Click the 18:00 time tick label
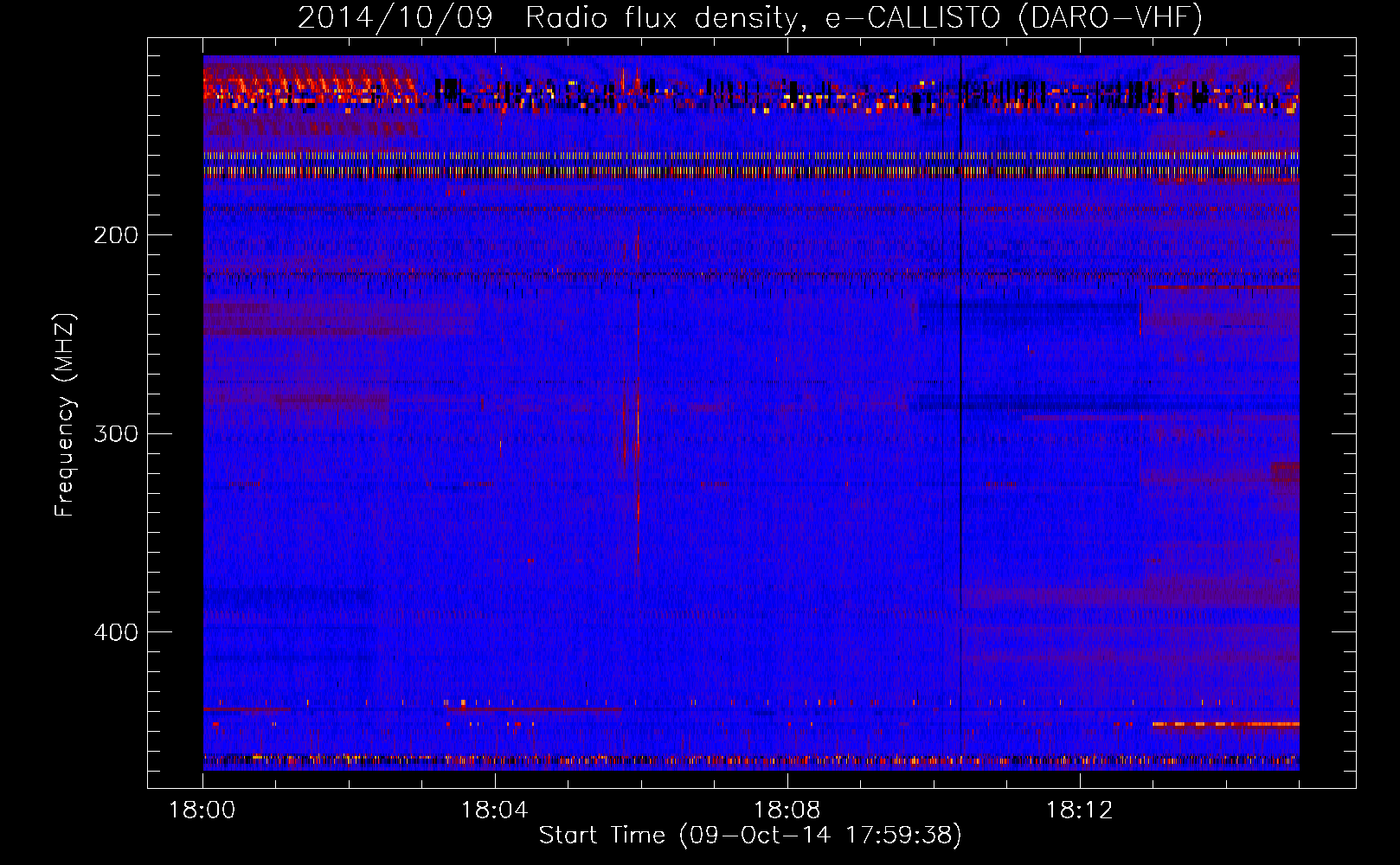The width and height of the screenshot is (1400, 865). click(x=202, y=811)
